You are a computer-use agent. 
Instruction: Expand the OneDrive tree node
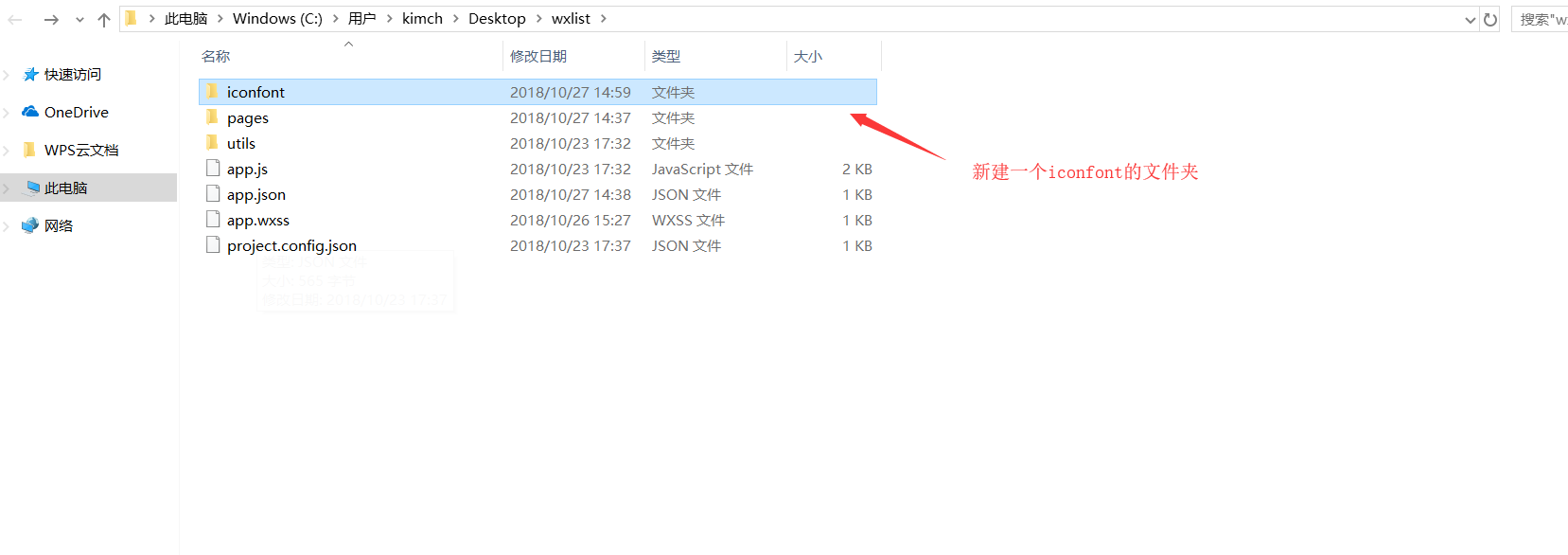[x=7, y=113]
